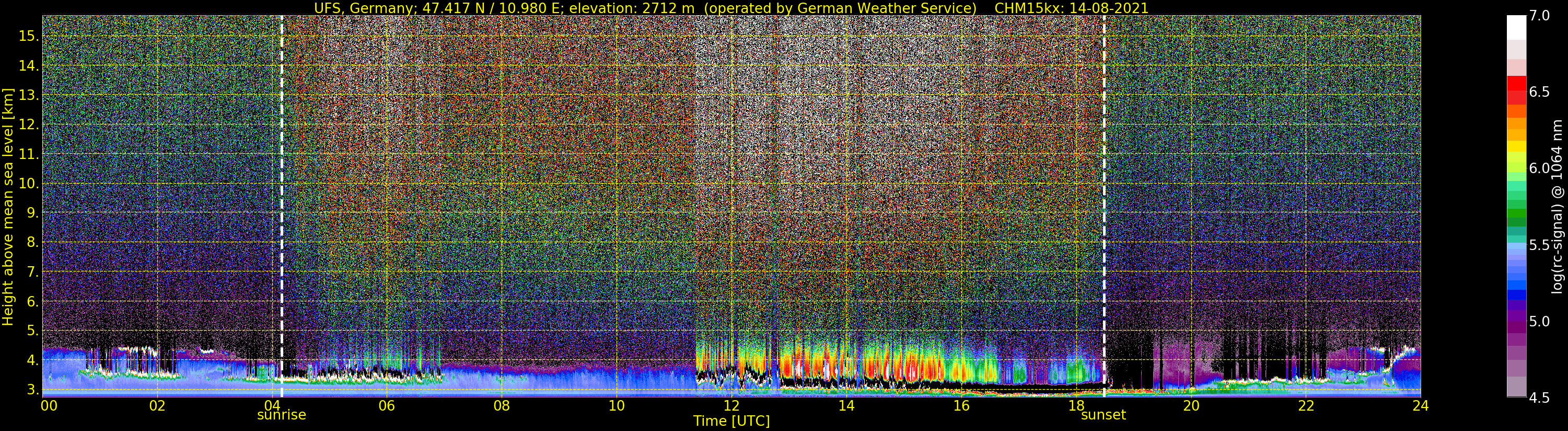
Task: Click the time axis tick '18'
Action: (1076, 406)
